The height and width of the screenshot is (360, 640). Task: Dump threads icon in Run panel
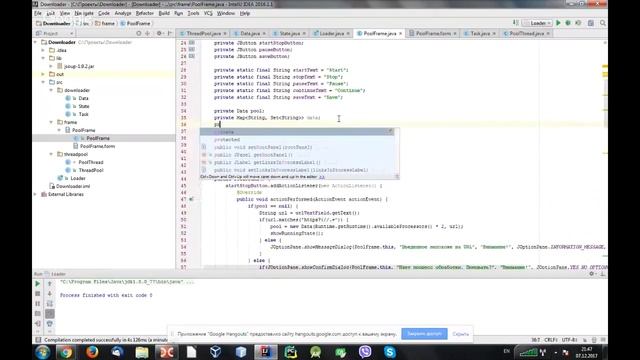coord(38,314)
